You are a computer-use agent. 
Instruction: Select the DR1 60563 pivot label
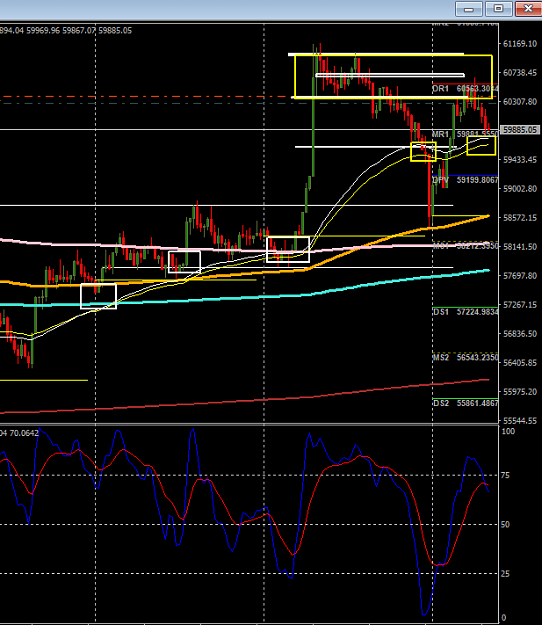point(465,88)
